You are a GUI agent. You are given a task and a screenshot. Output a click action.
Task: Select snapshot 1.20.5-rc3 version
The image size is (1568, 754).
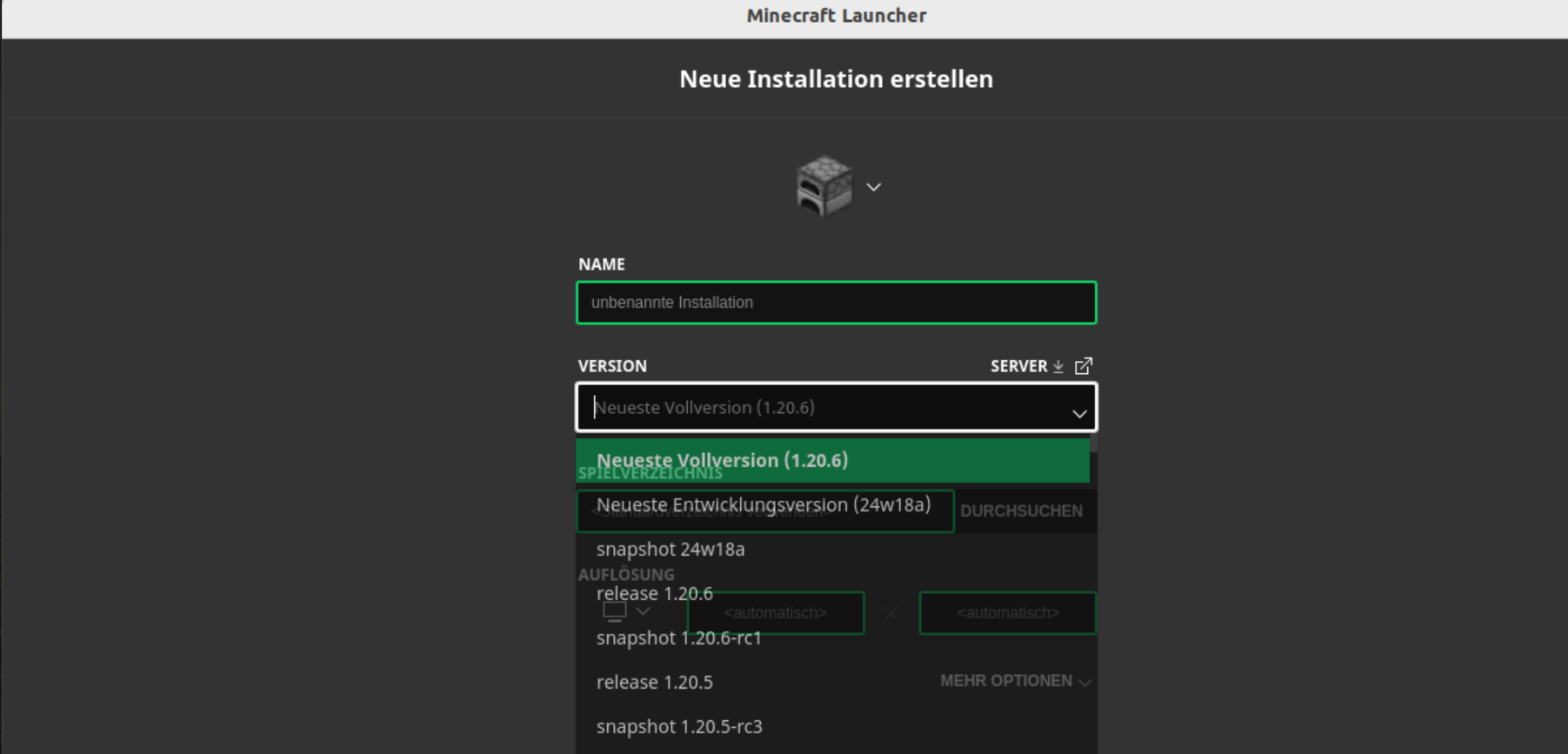point(832,726)
